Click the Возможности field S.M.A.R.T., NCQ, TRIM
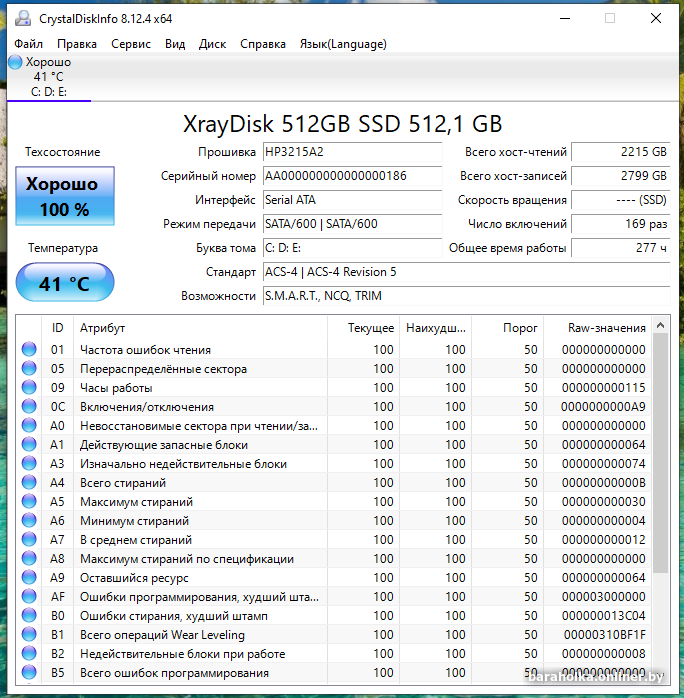684x698 pixels. 466,296
